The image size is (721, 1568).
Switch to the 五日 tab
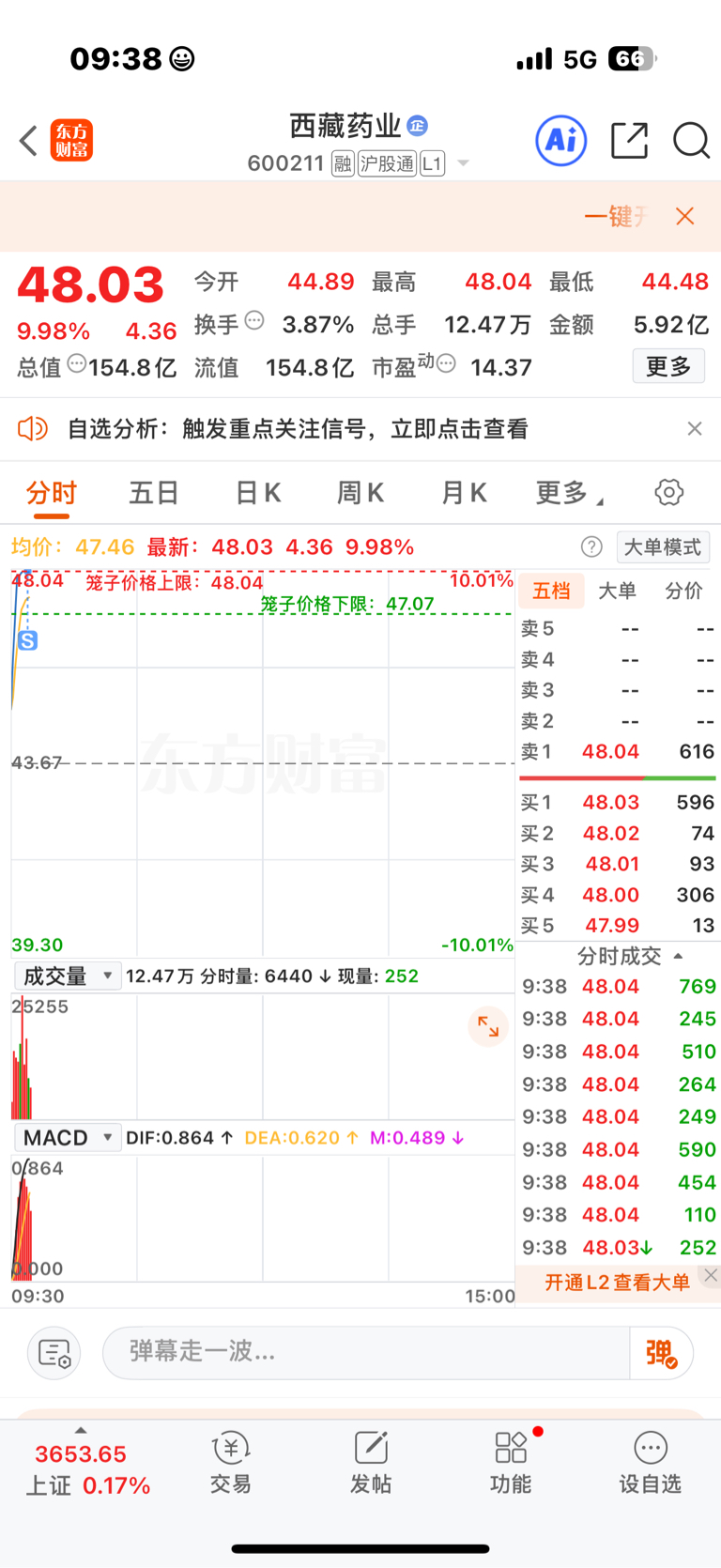[x=154, y=493]
